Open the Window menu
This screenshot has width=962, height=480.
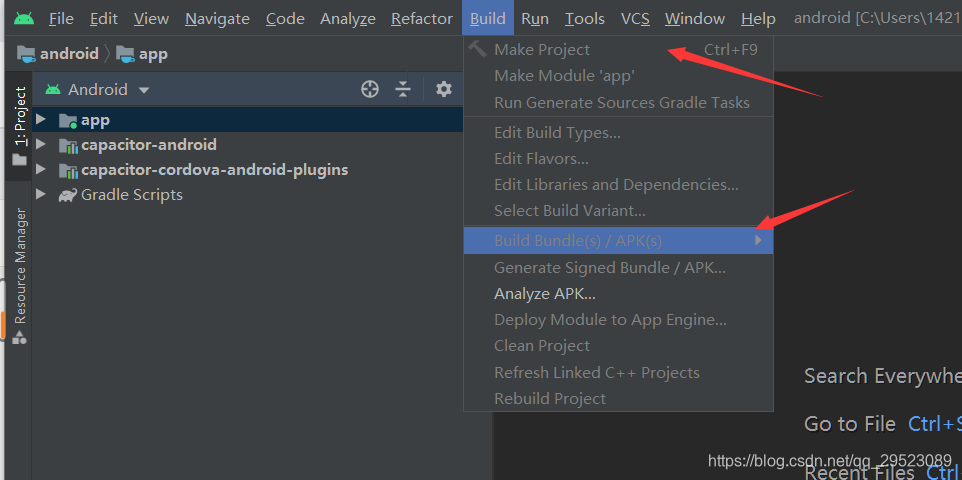(x=695, y=19)
